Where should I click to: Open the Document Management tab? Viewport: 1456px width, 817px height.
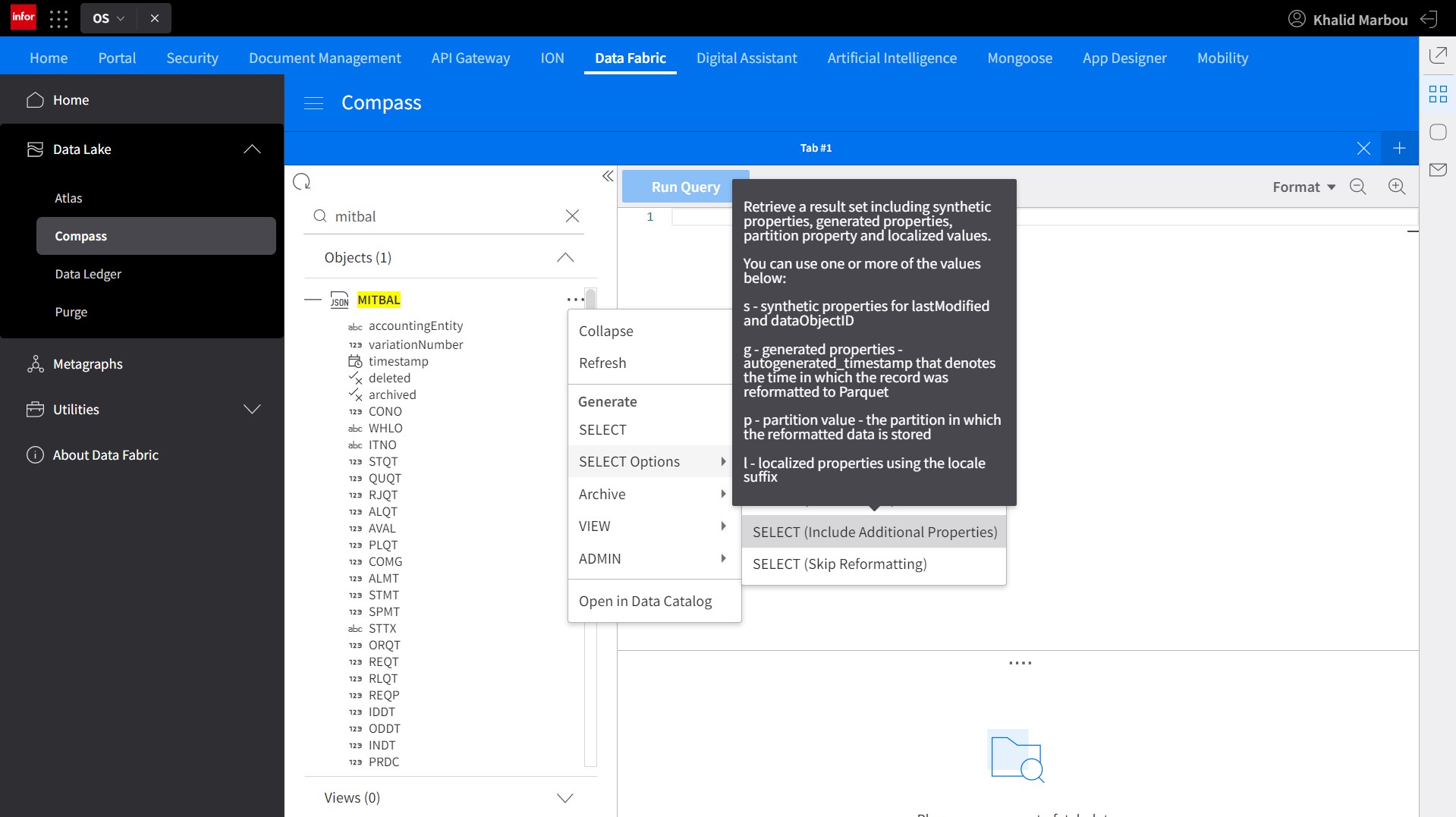(x=325, y=58)
